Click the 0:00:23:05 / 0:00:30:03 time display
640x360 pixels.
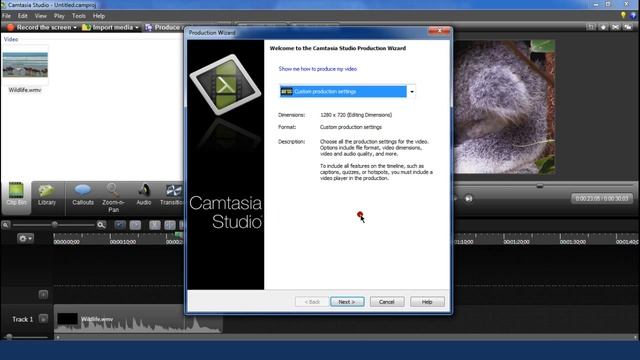click(602, 198)
